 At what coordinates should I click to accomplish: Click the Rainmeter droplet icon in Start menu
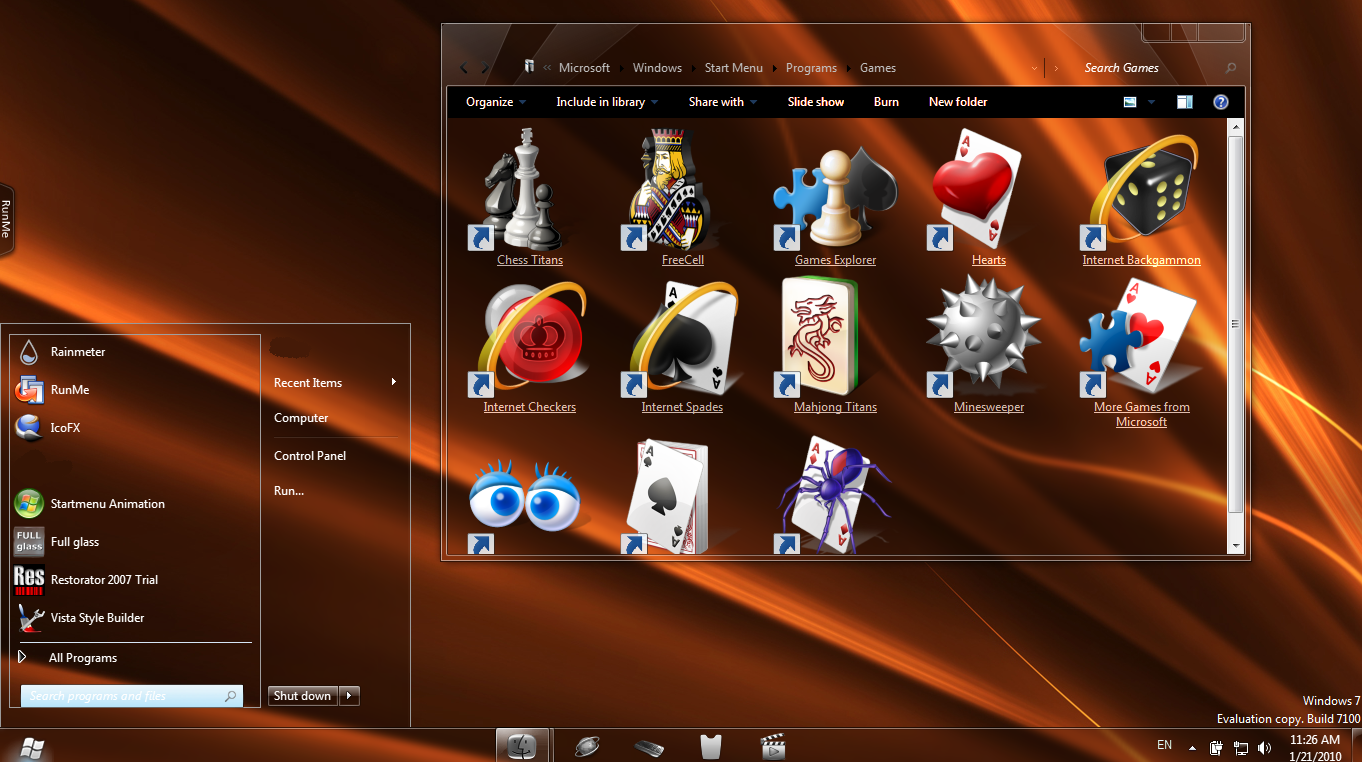[x=29, y=352]
